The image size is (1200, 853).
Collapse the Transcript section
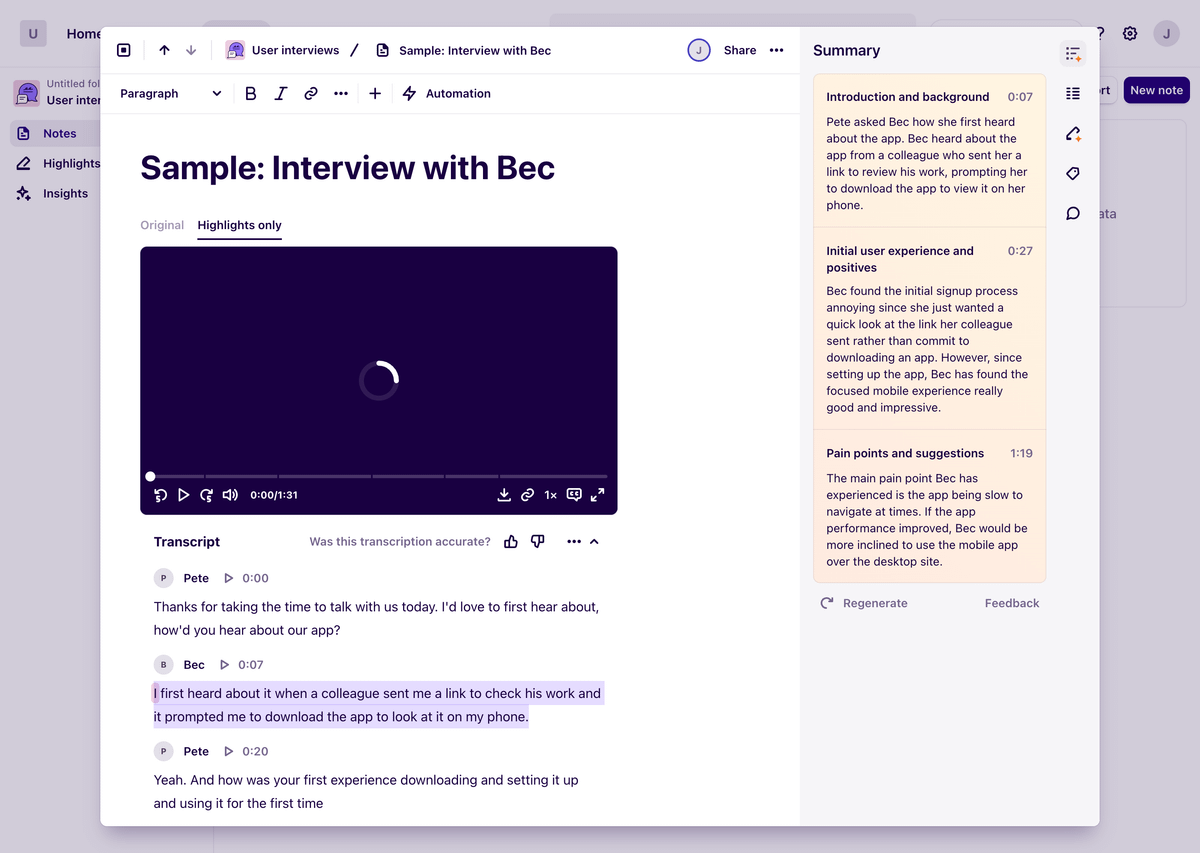click(594, 542)
